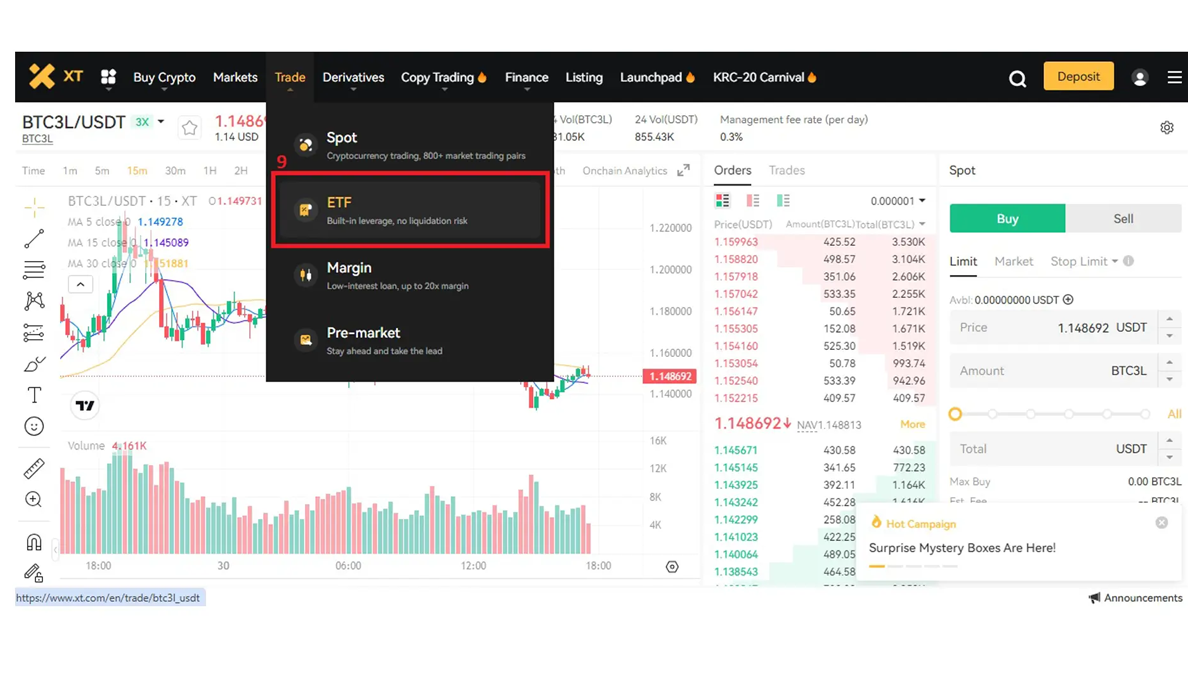Viewport: 1200px width, 675px height.
Task: Open the Trade menu in navbar
Action: [290, 78]
